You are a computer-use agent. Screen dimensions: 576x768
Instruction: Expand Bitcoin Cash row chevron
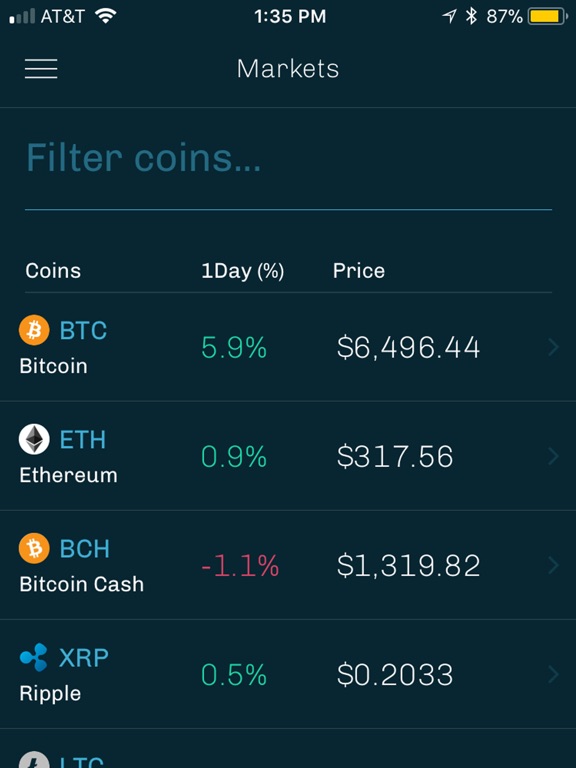(553, 565)
